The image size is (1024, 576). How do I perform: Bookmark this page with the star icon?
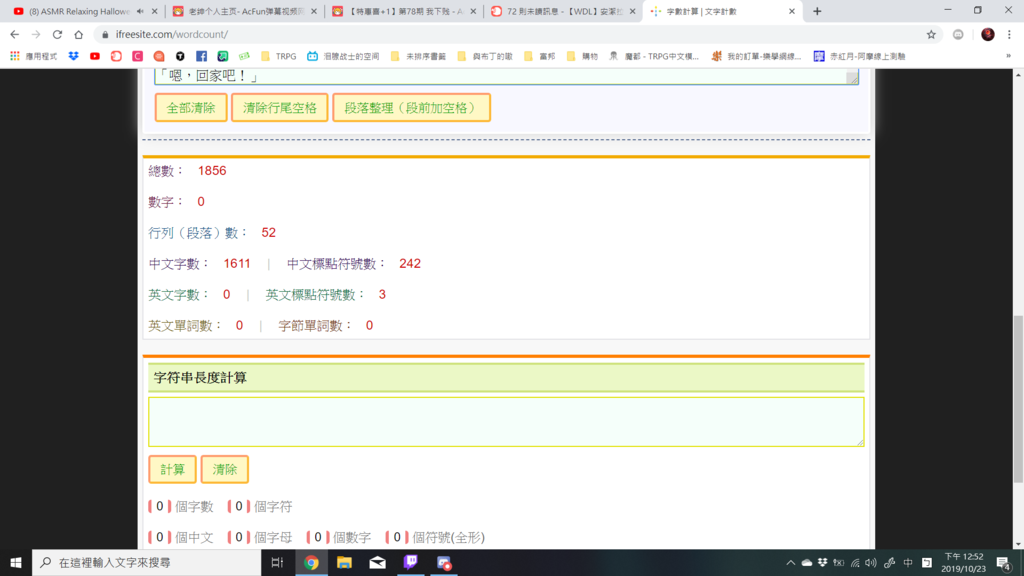(931, 35)
